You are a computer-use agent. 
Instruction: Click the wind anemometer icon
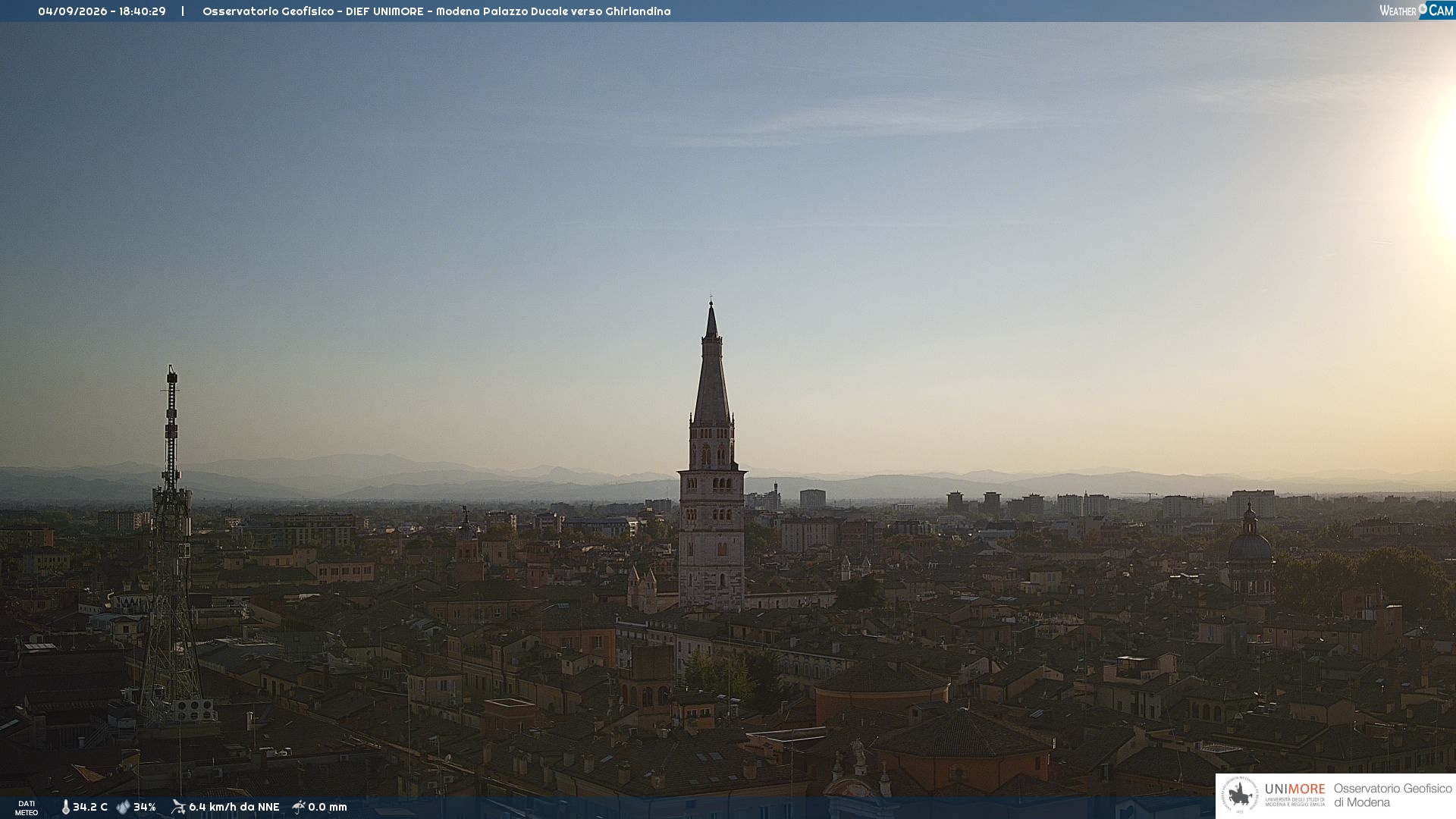pyautogui.click(x=178, y=807)
